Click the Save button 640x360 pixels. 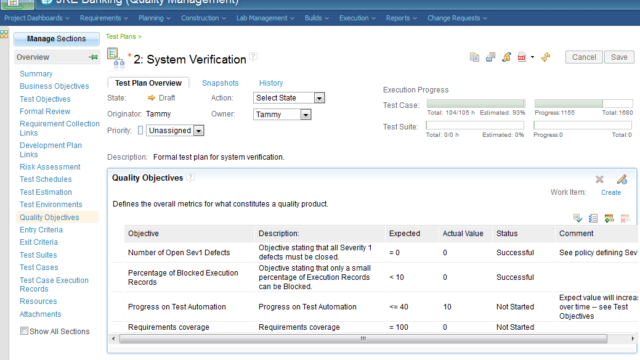[619, 57]
